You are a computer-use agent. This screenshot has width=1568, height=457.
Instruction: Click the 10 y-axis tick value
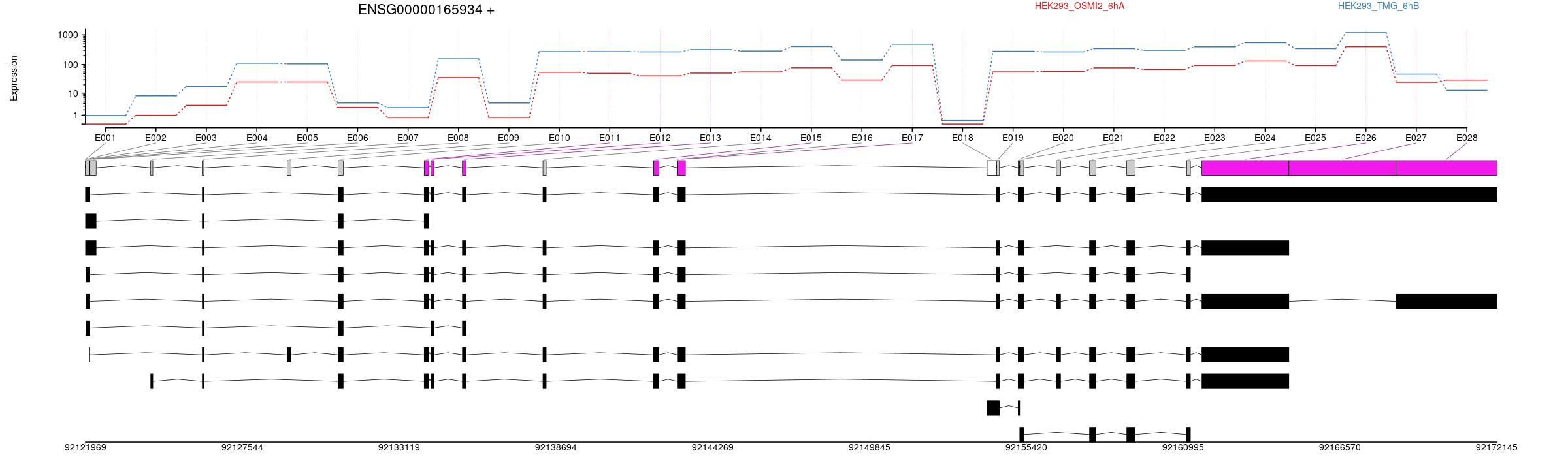pyautogui.click(x=73, y=93)
